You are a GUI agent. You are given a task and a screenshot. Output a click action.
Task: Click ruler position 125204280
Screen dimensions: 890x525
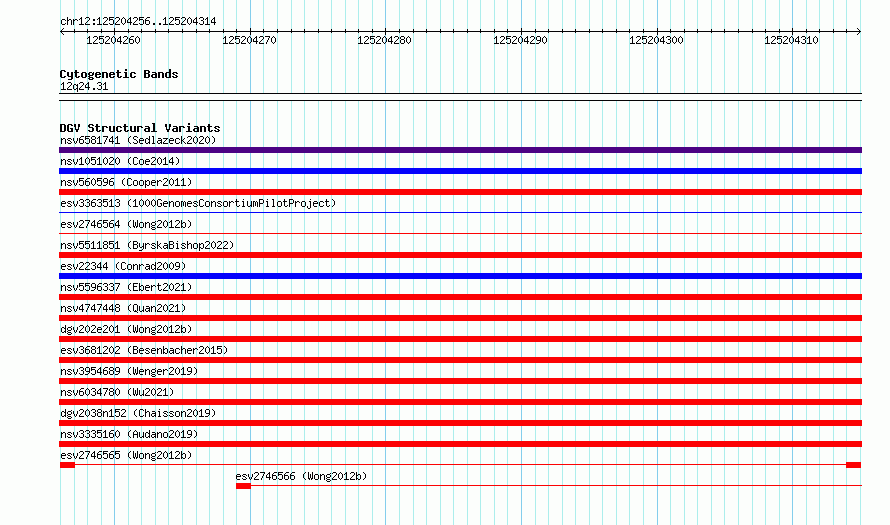pyautogui.click(x=384, y=40)
